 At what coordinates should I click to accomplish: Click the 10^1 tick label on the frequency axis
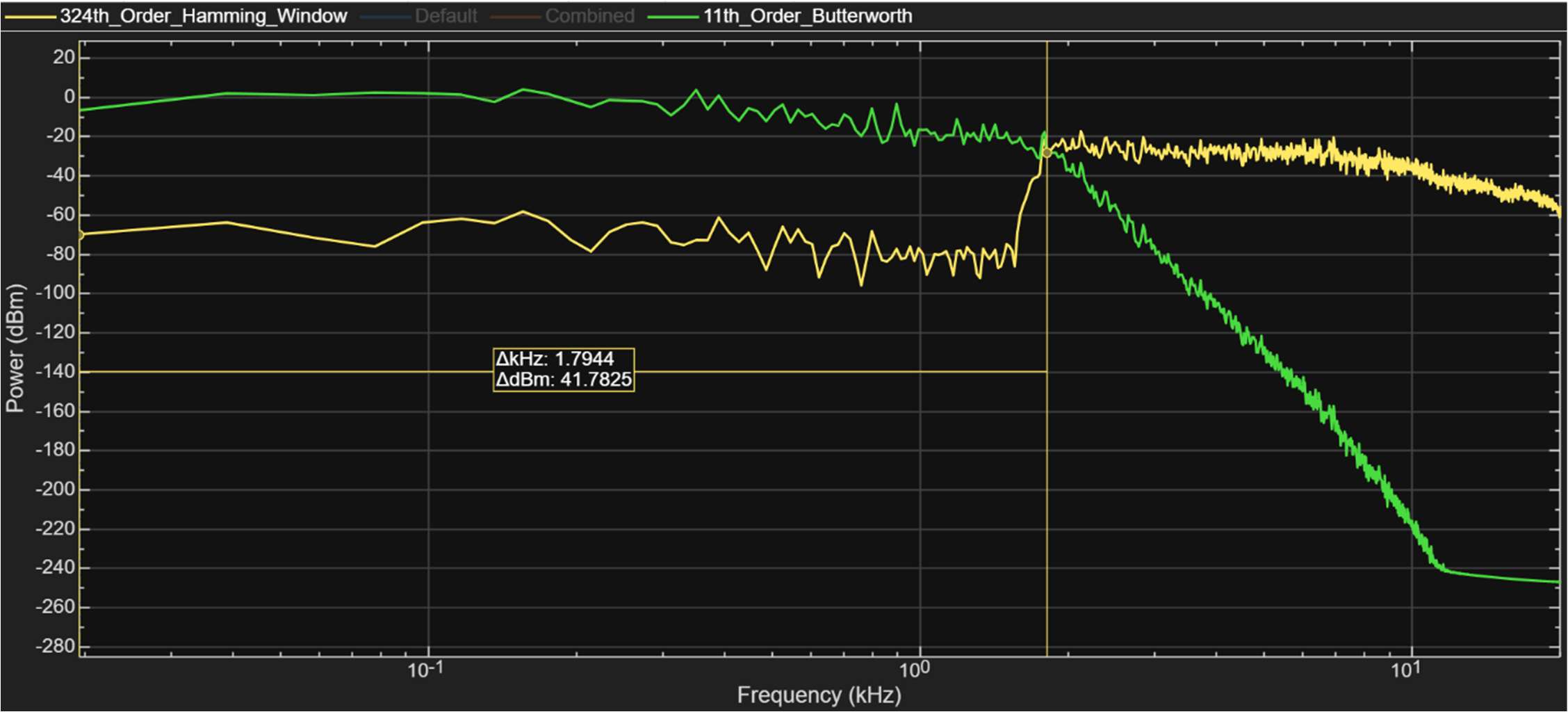point(1405,670)
